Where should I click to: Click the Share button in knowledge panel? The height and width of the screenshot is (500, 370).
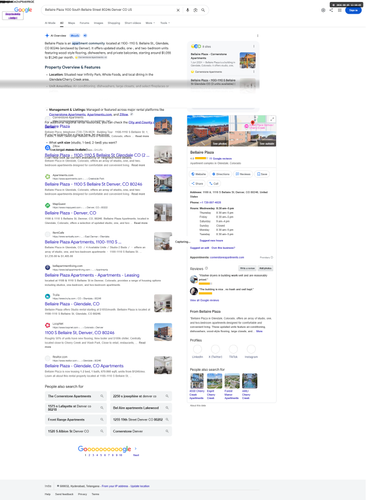coord(197,183)
